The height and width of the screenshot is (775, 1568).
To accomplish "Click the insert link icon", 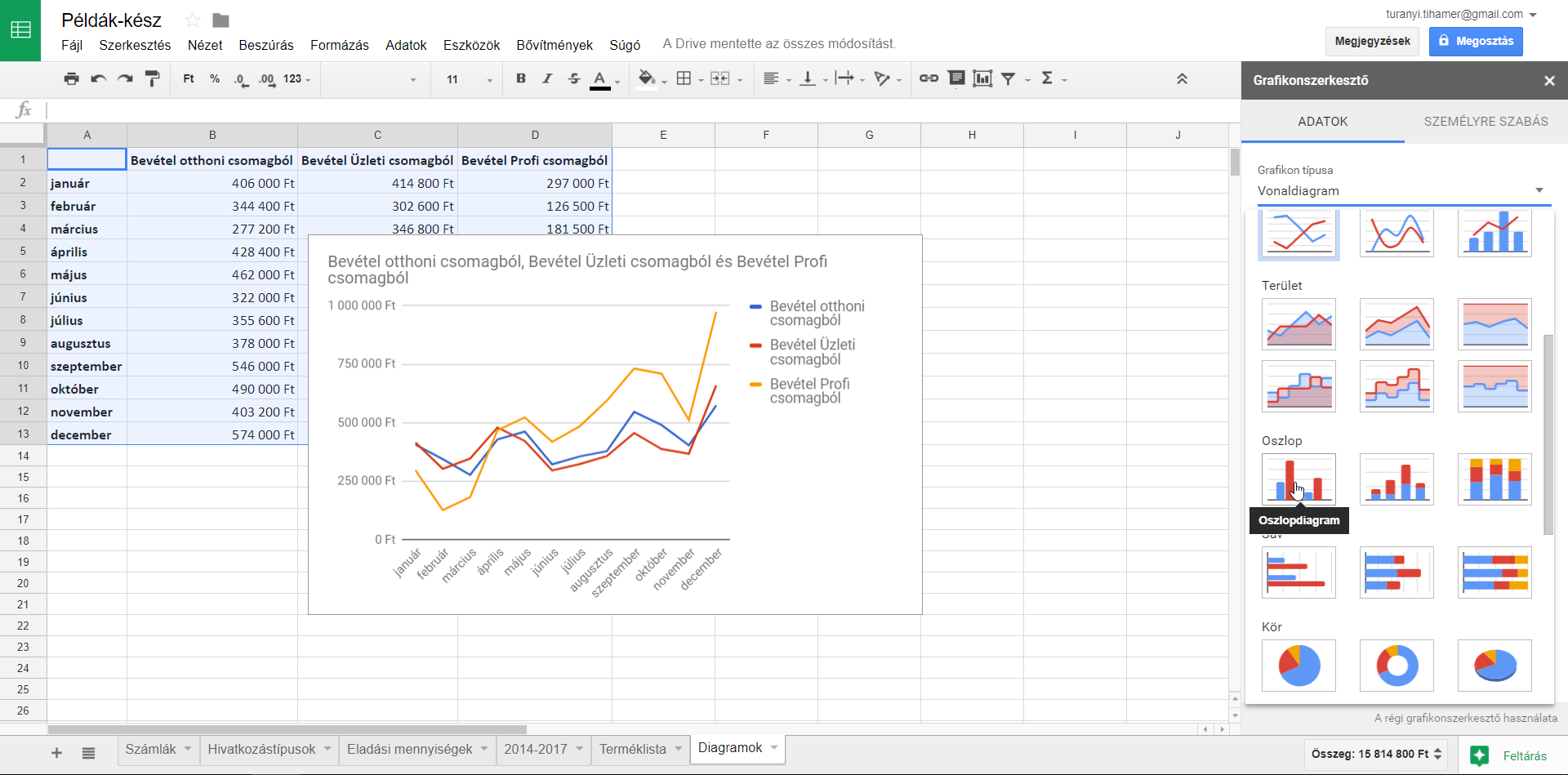I will coord(929,79).
